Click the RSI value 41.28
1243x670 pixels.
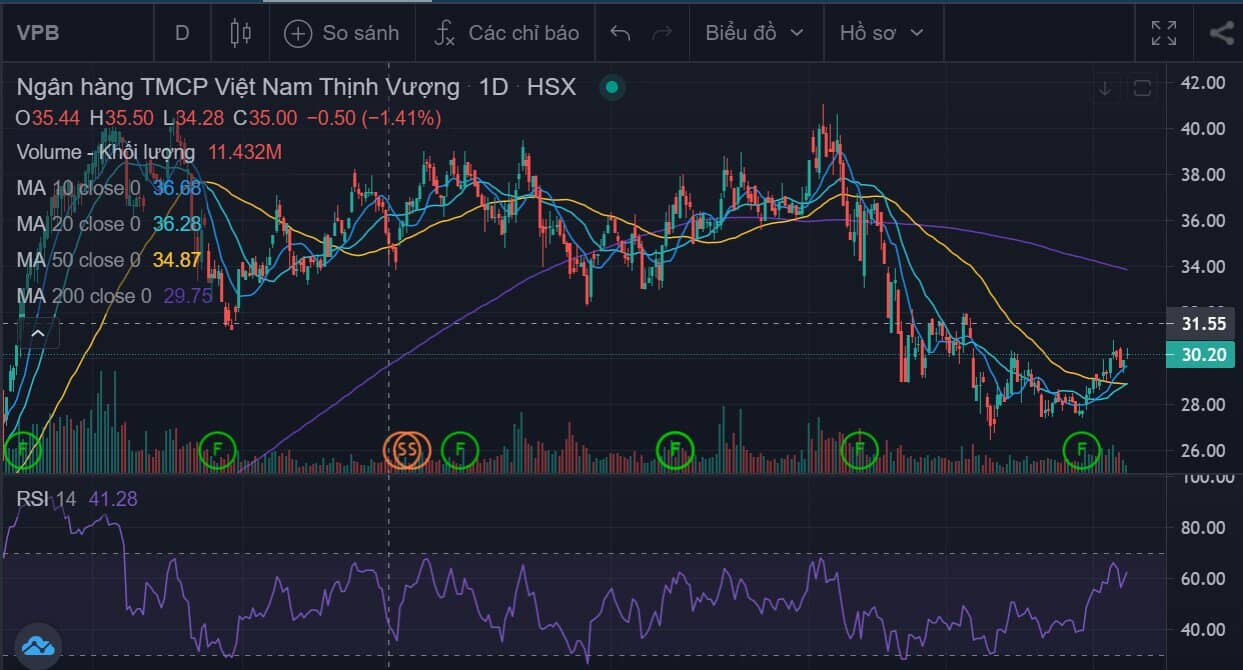coord(111,498)
